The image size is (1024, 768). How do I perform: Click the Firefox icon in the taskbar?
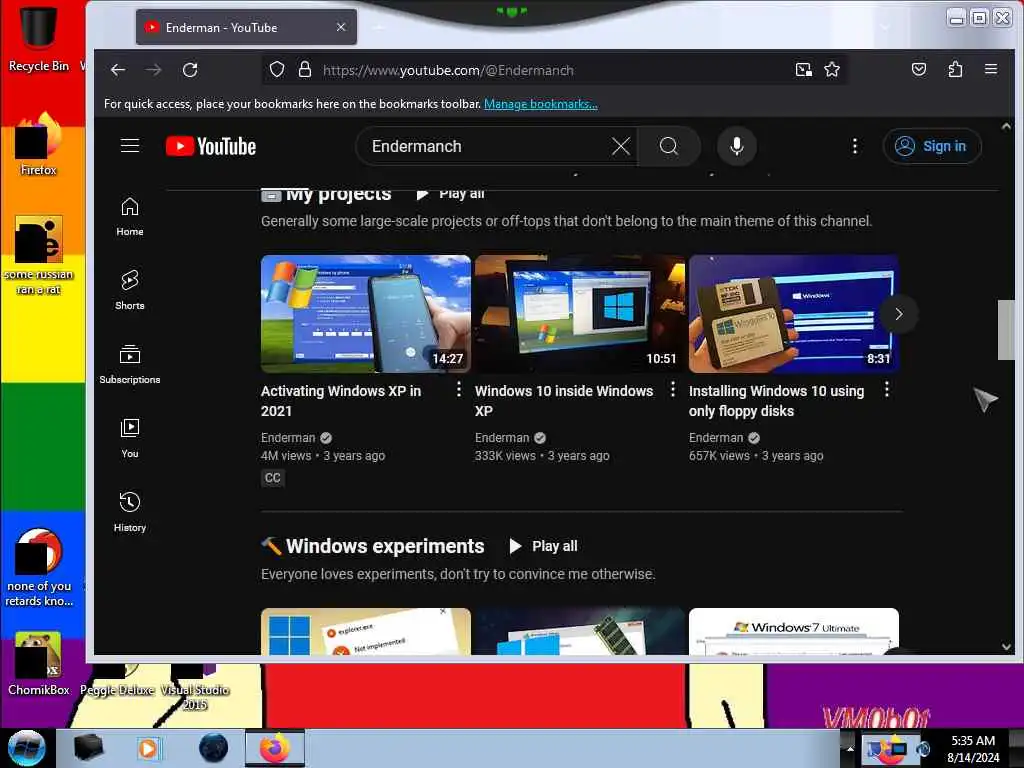275,748
